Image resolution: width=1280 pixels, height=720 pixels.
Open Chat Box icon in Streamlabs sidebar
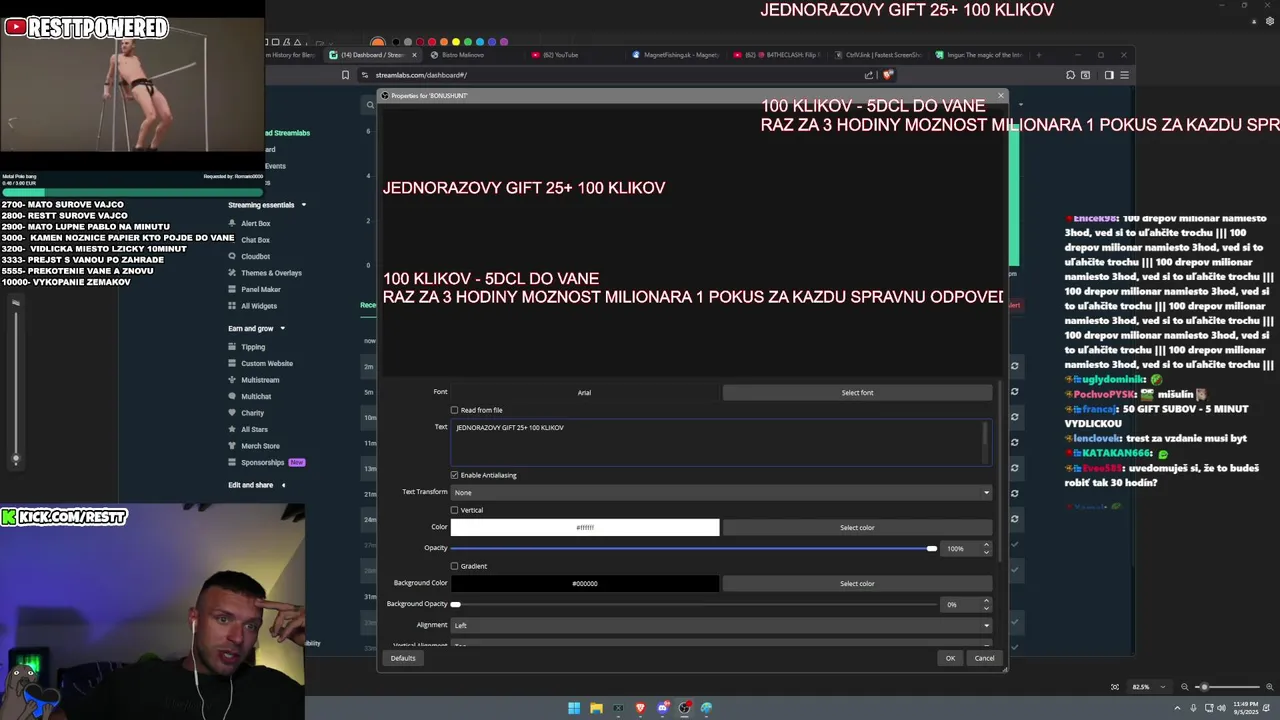[232, 240]
